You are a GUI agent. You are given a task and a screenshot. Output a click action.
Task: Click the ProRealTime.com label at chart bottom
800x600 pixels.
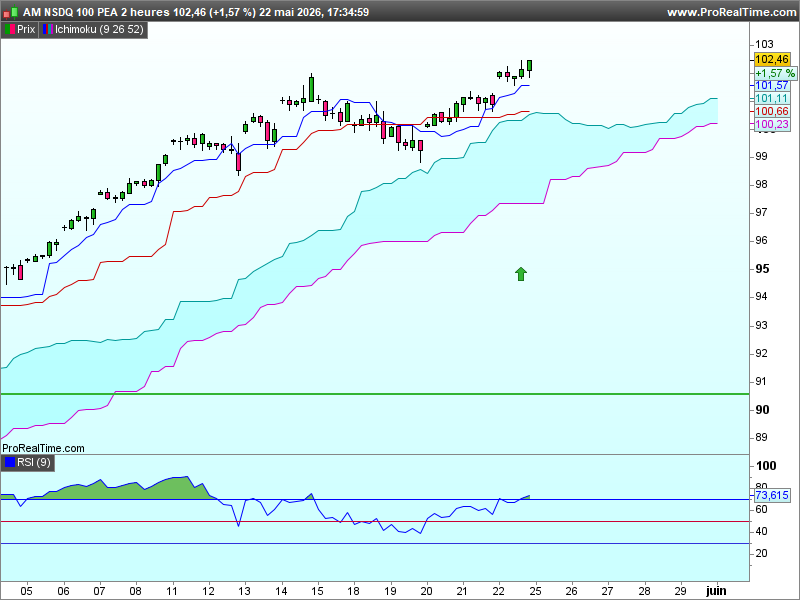click(43, 448)
